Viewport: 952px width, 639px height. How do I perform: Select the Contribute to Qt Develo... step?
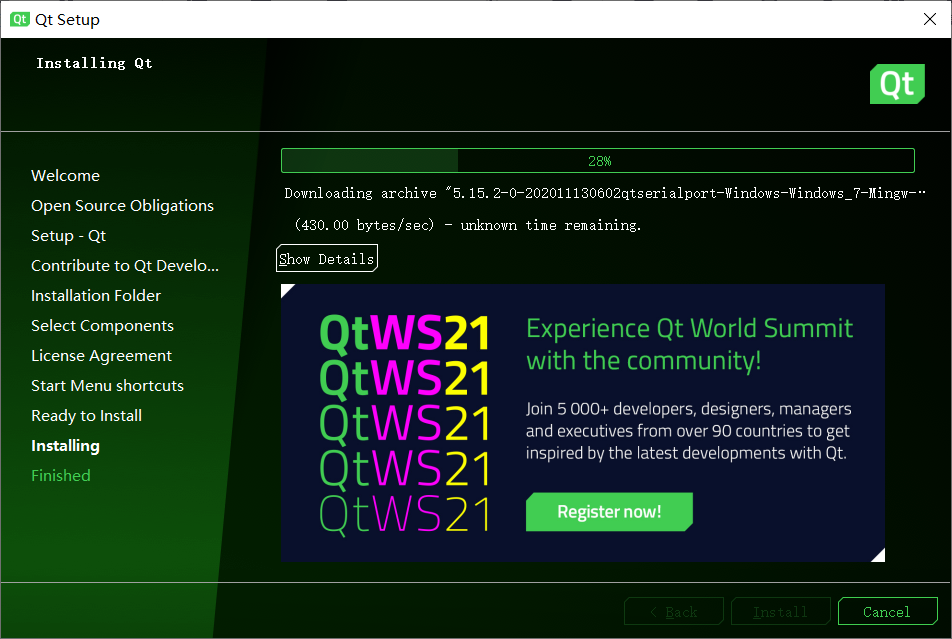pyautogui.click(x=124, y=265)
